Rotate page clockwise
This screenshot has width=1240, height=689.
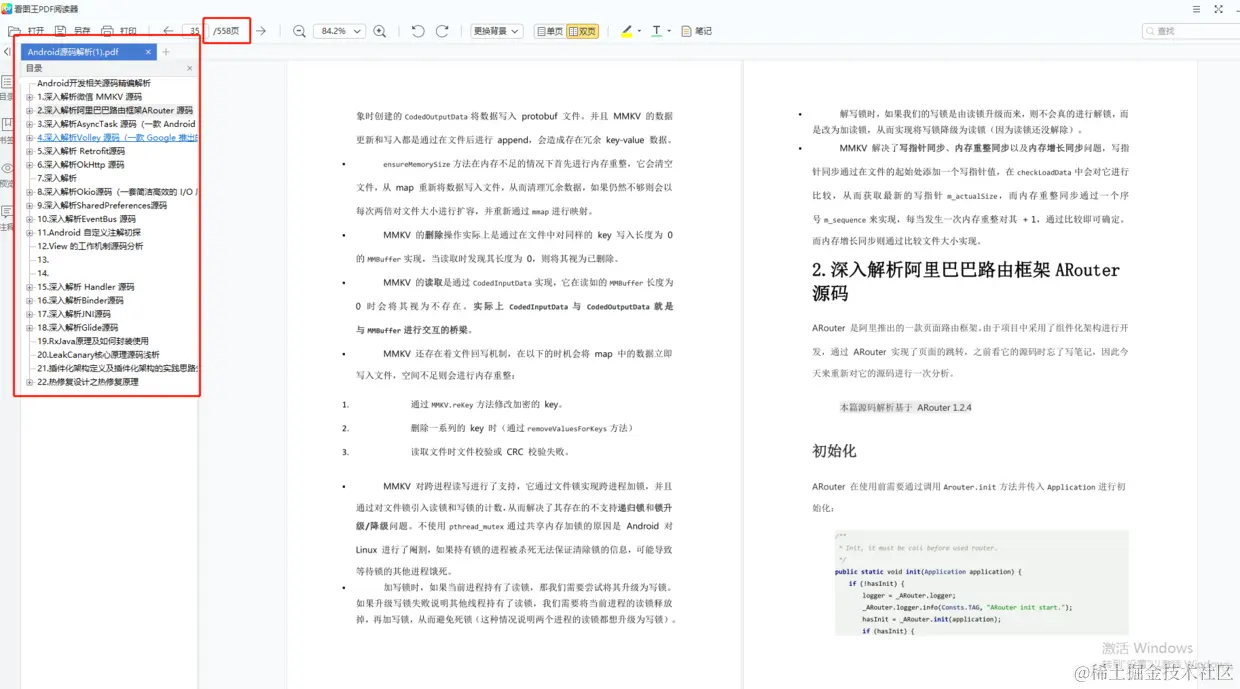click(x=442, y=31)
